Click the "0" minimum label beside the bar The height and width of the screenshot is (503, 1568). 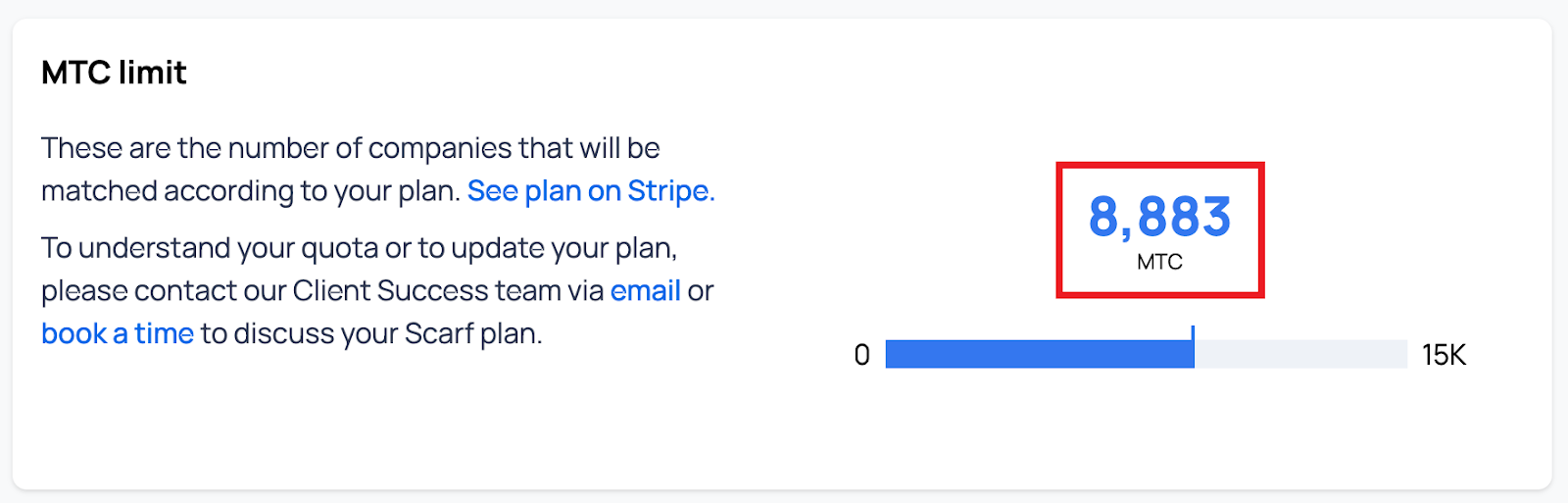861,355
